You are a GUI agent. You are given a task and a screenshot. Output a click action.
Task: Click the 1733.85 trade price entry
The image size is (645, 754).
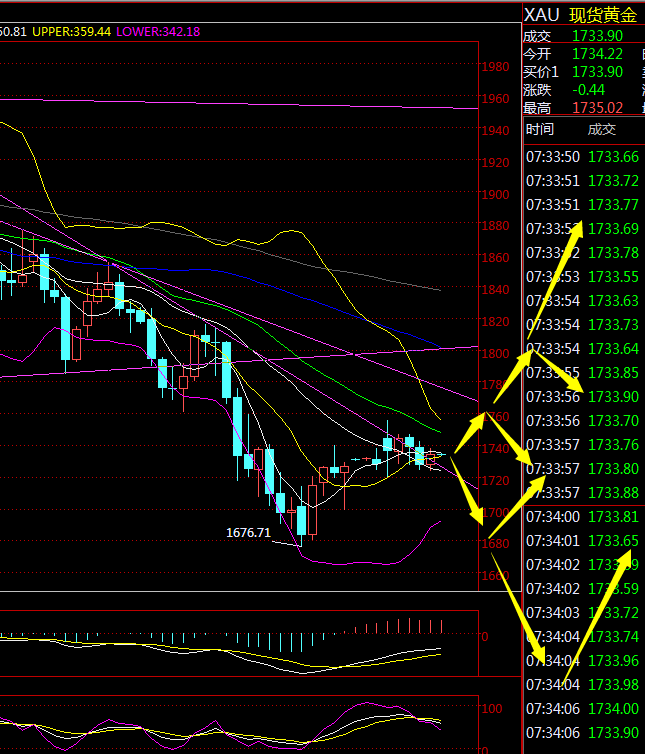click(x=613, y=373)
